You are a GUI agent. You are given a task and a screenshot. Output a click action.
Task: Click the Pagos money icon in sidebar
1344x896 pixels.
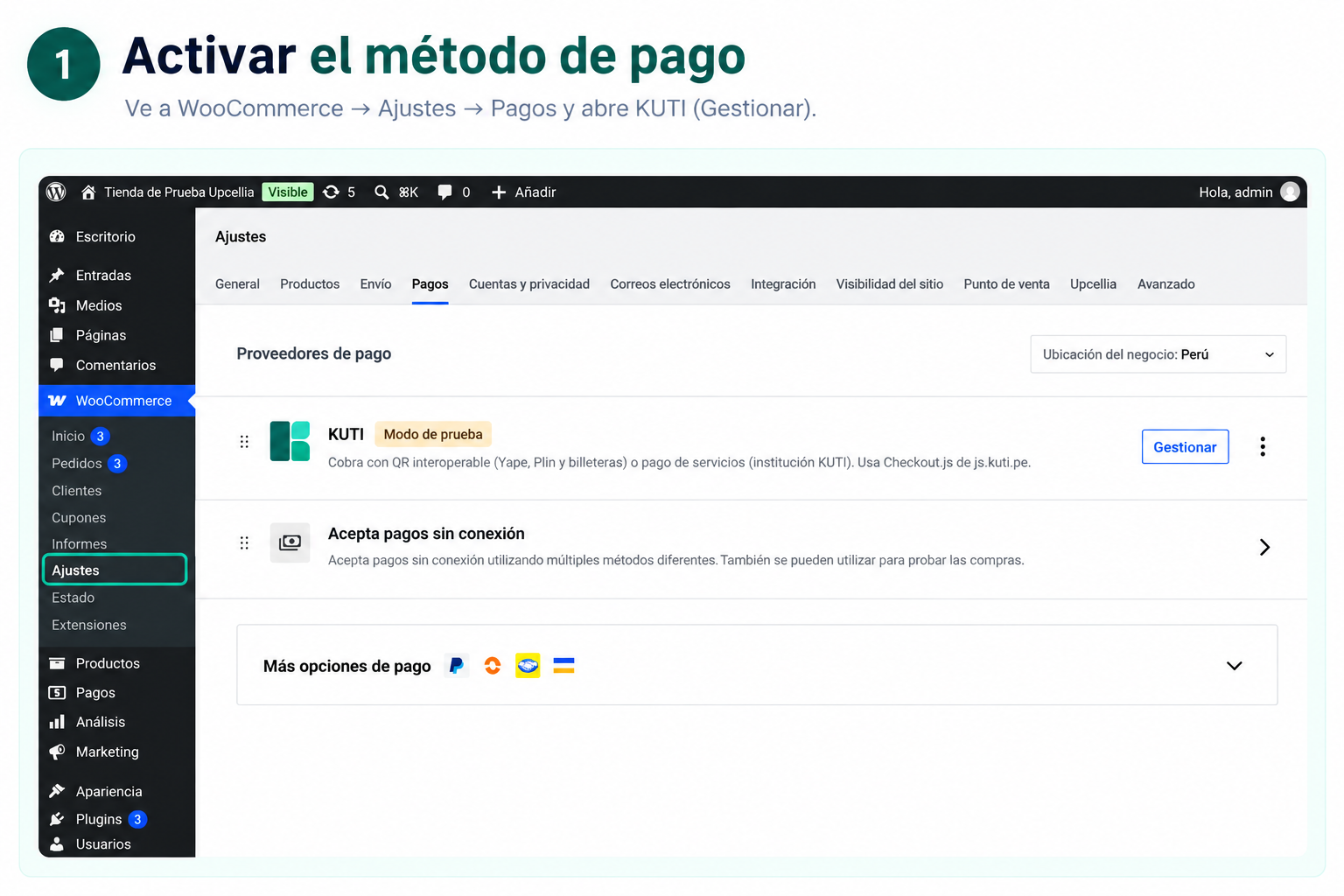(57, 692)
